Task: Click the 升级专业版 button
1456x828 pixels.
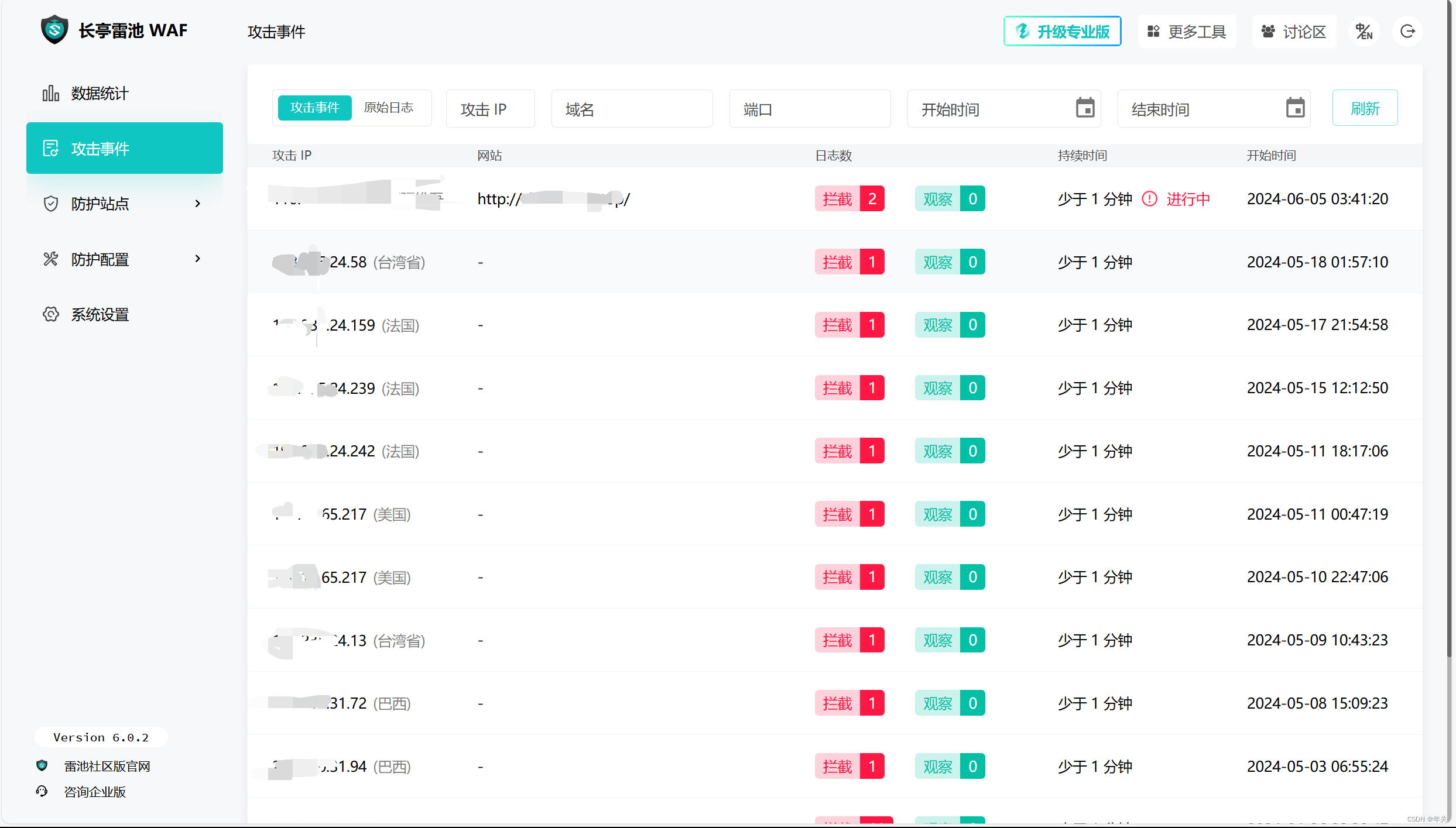Action: point(1062,32)
